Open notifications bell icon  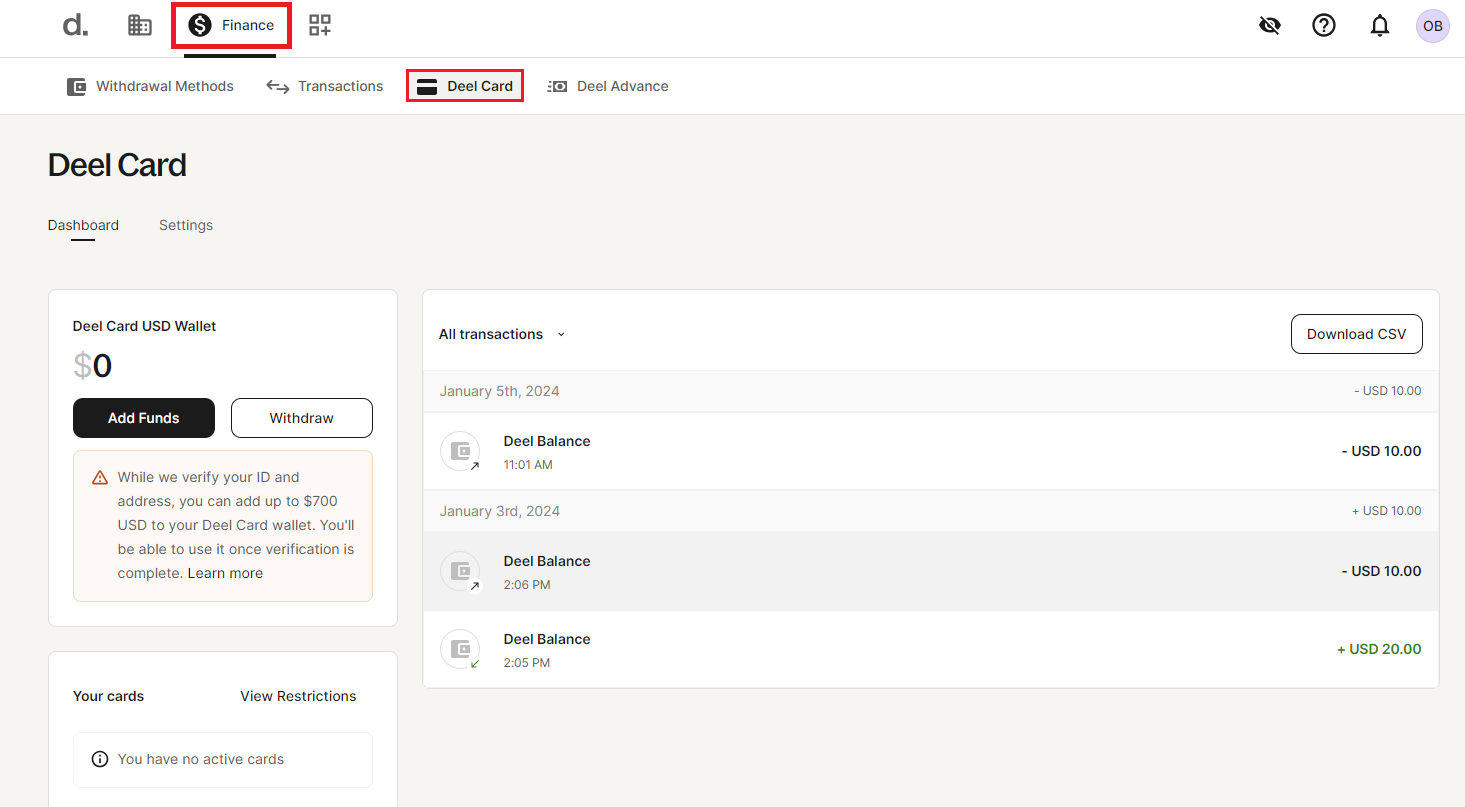coord(1380,26)
